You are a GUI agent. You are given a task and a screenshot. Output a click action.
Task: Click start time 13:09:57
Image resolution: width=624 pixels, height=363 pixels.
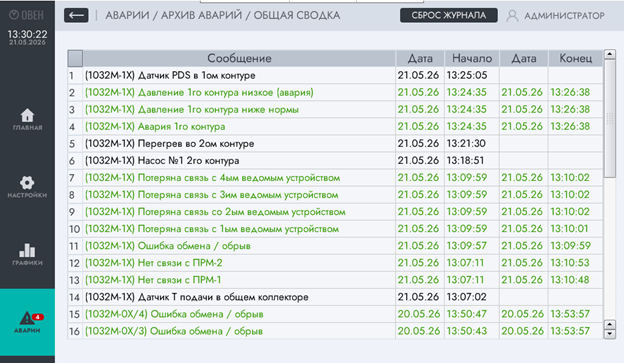[466, 246]
